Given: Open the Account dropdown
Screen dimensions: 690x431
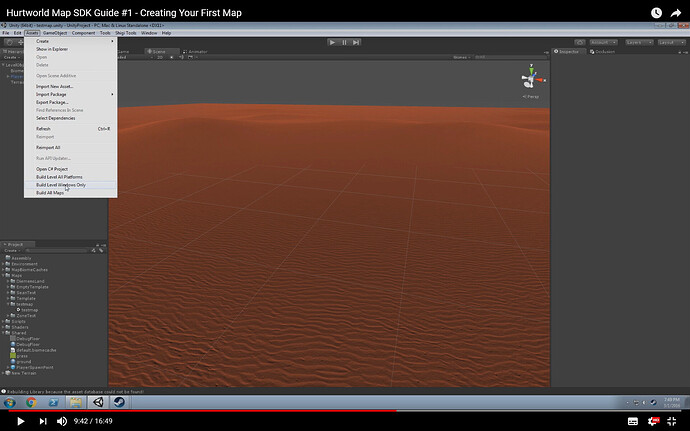Looking at the screenshot, I should click(x=603, y=42).
